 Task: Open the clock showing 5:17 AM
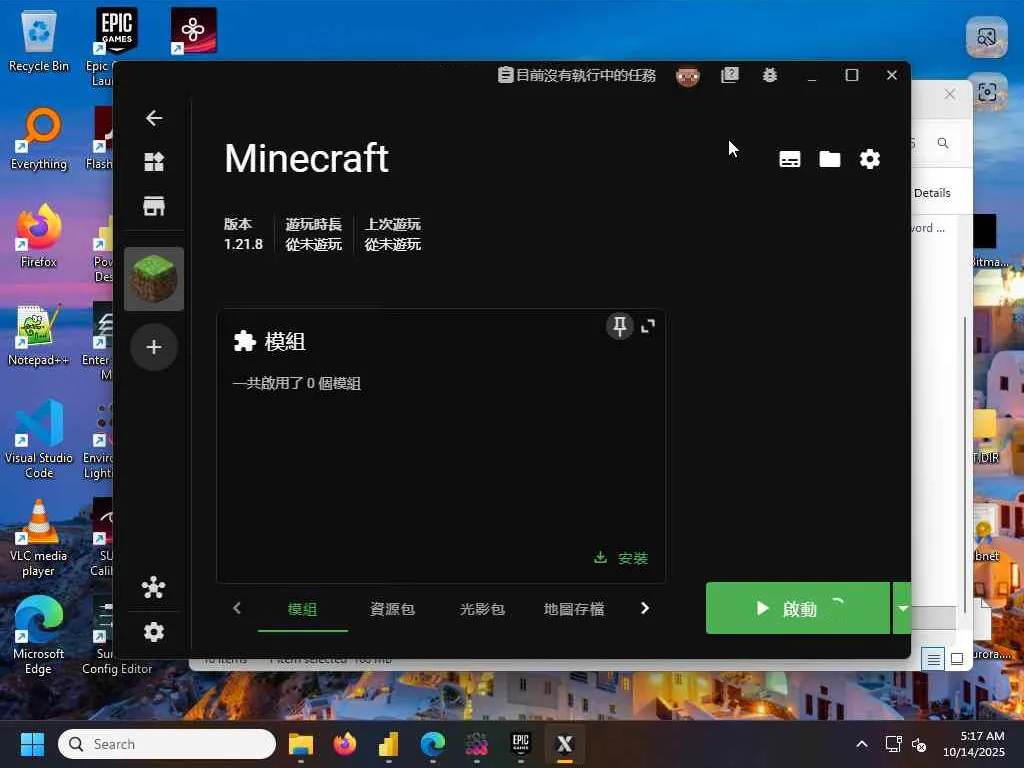[x=974, y=744]
